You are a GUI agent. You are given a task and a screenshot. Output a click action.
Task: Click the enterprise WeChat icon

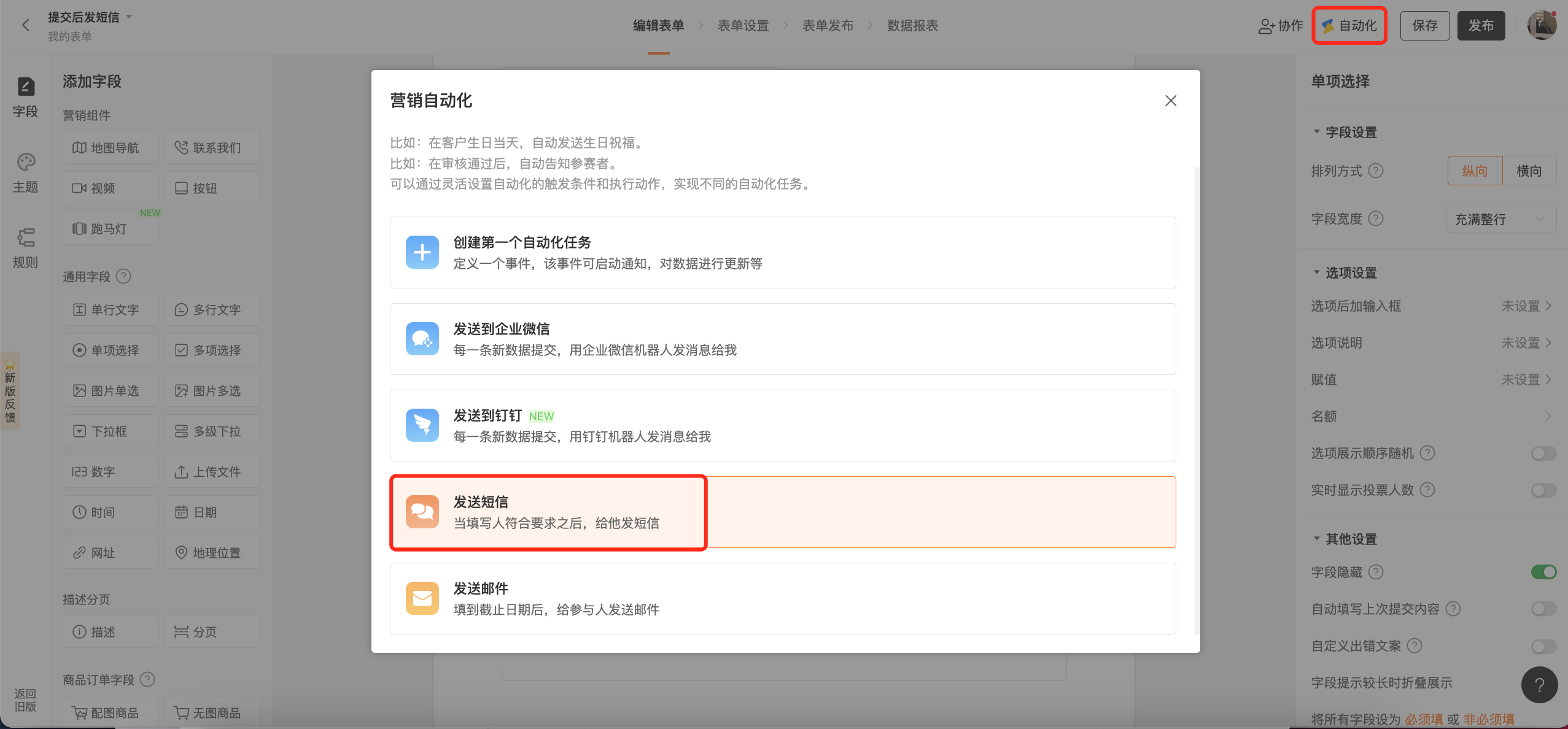(422, 339)
